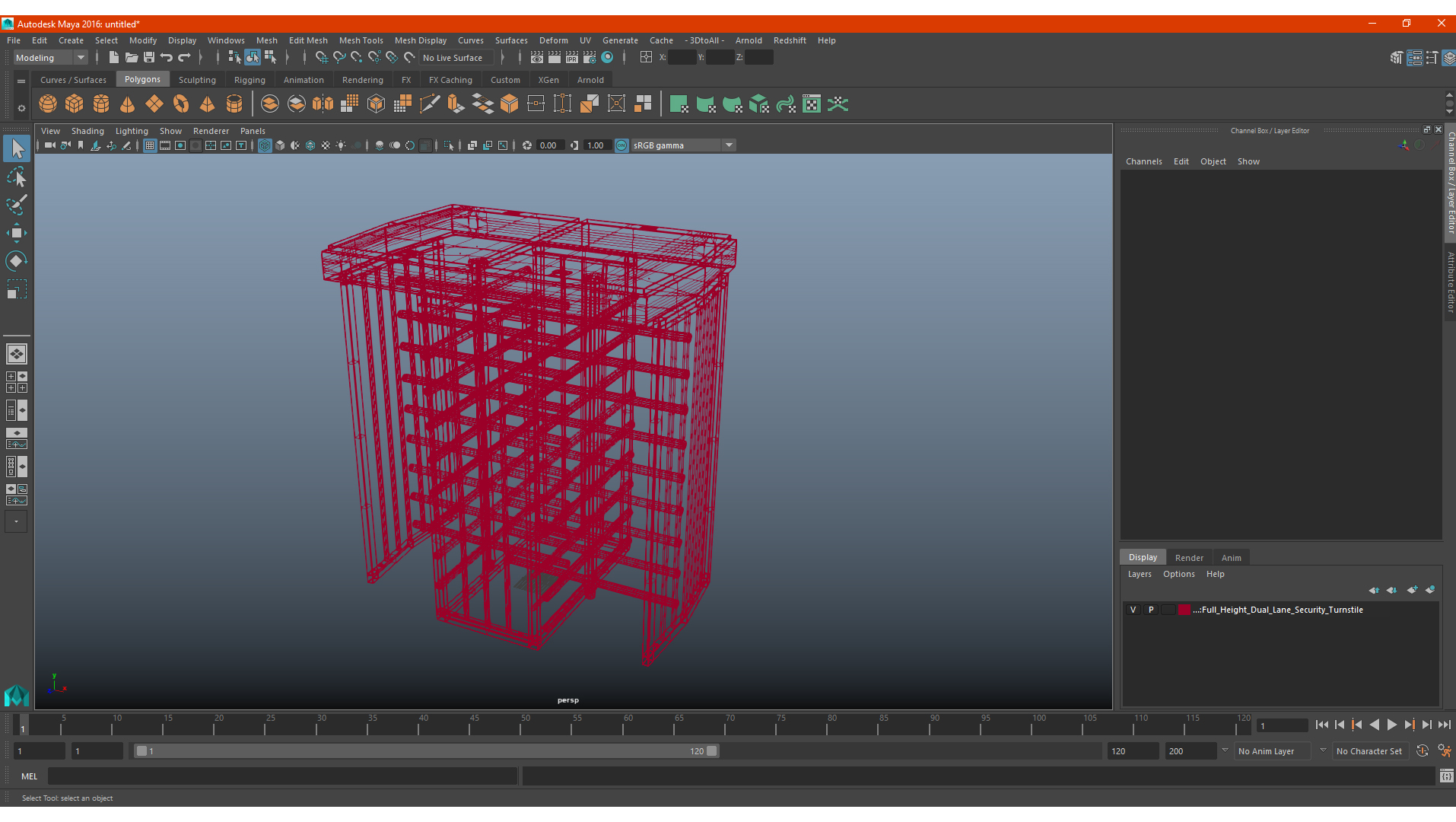Click the Save Scene icon
This screenshot has width=1456, height=822.
point(149,57)
